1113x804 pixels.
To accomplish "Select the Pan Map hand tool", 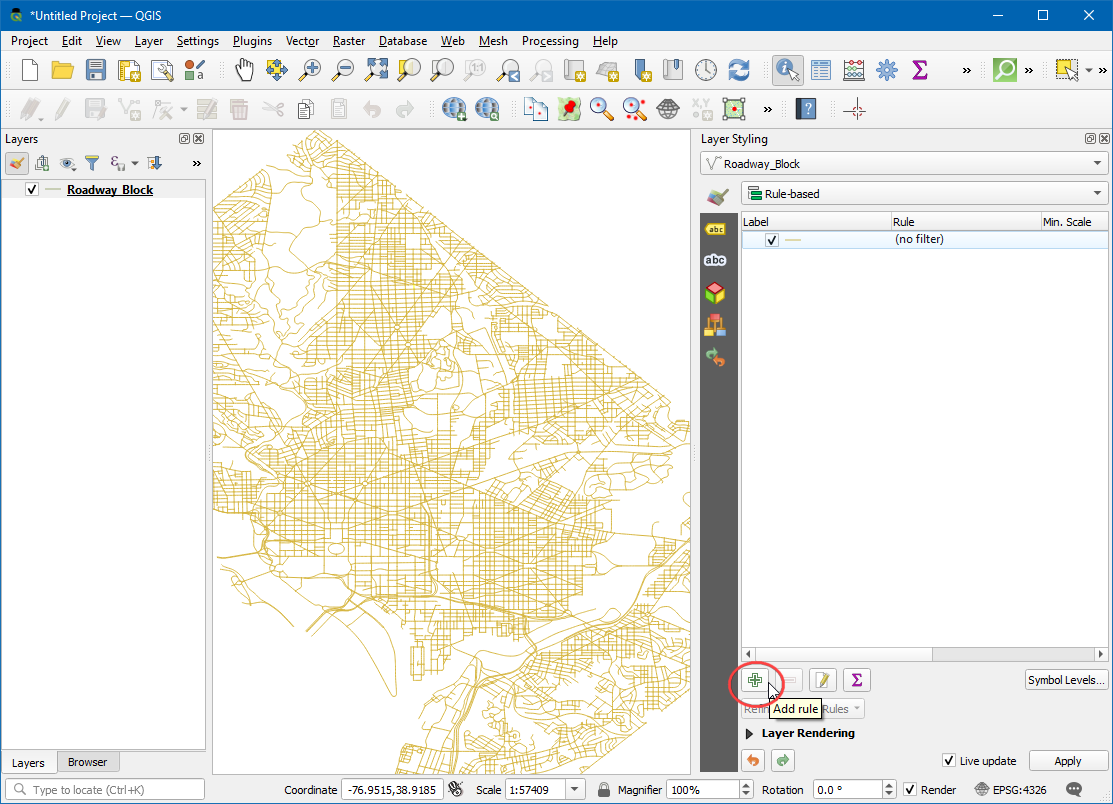I will point(245,70).
